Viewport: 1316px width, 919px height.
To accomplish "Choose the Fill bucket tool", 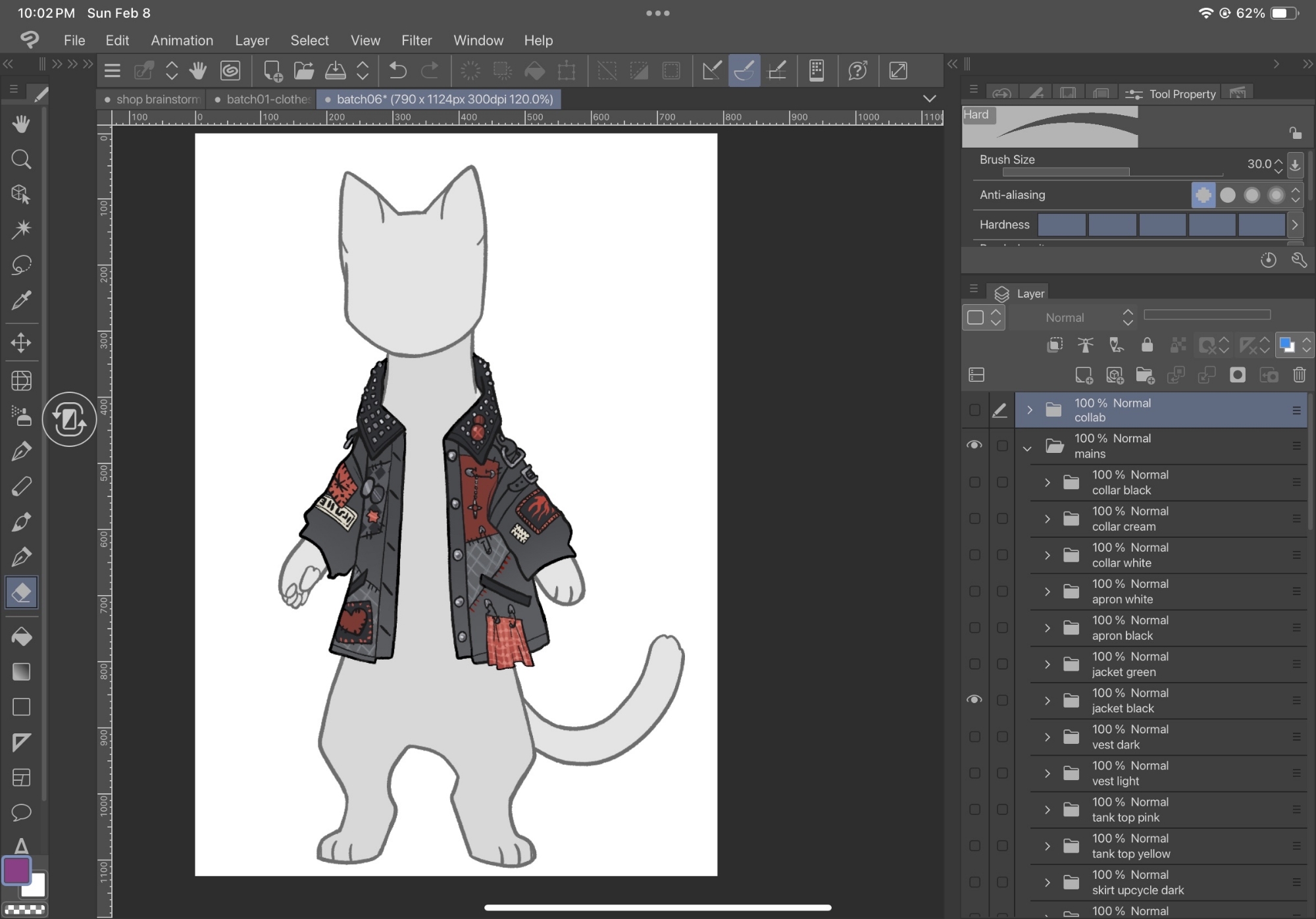I will point(21,637).
